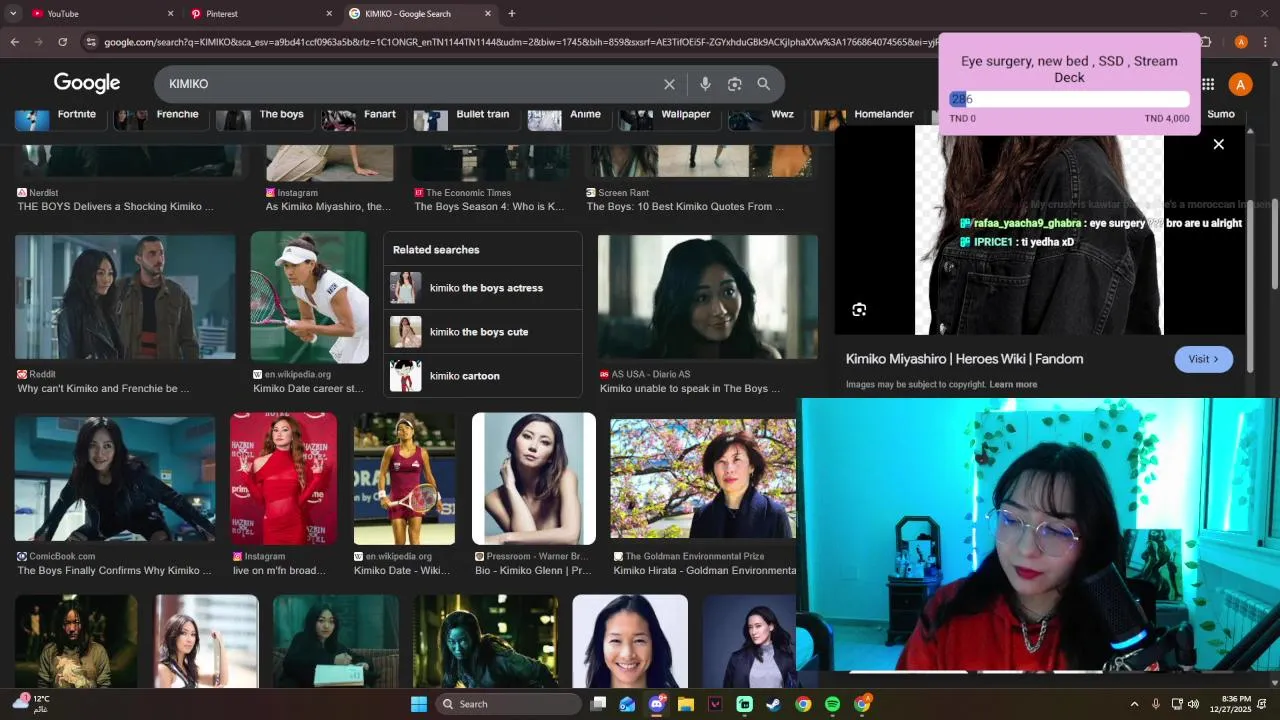1280x720 pixels.
Task: Open the first Chrome icon in the taskbar
Action: point(803,704)
